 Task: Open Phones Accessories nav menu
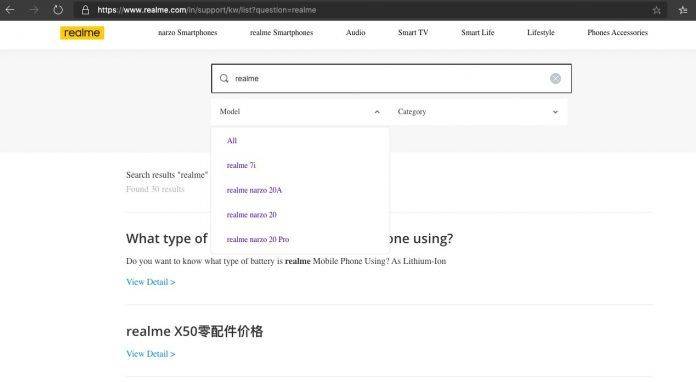(x=617, y=33)
